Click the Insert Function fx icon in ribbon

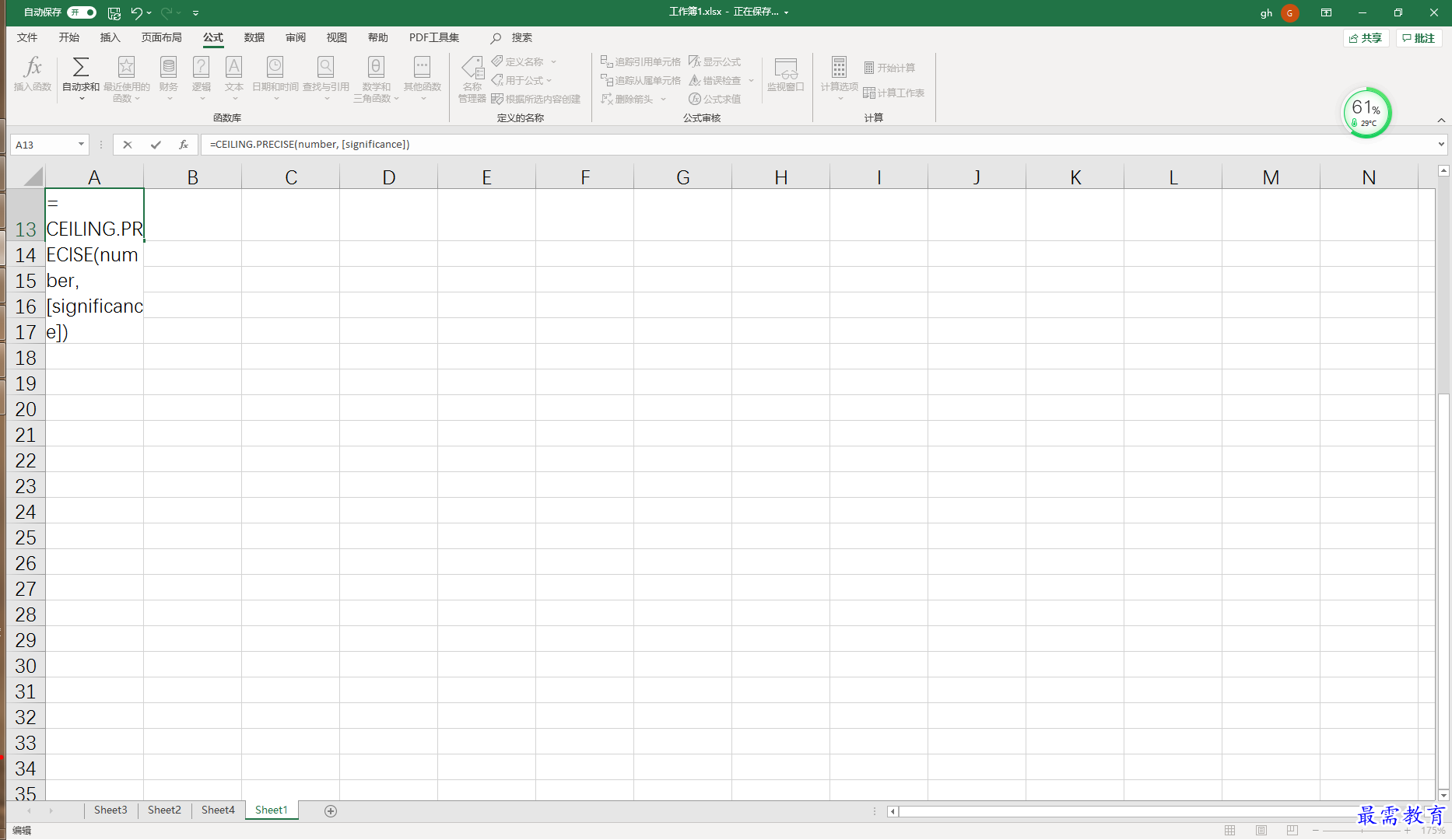coord(32,67)
